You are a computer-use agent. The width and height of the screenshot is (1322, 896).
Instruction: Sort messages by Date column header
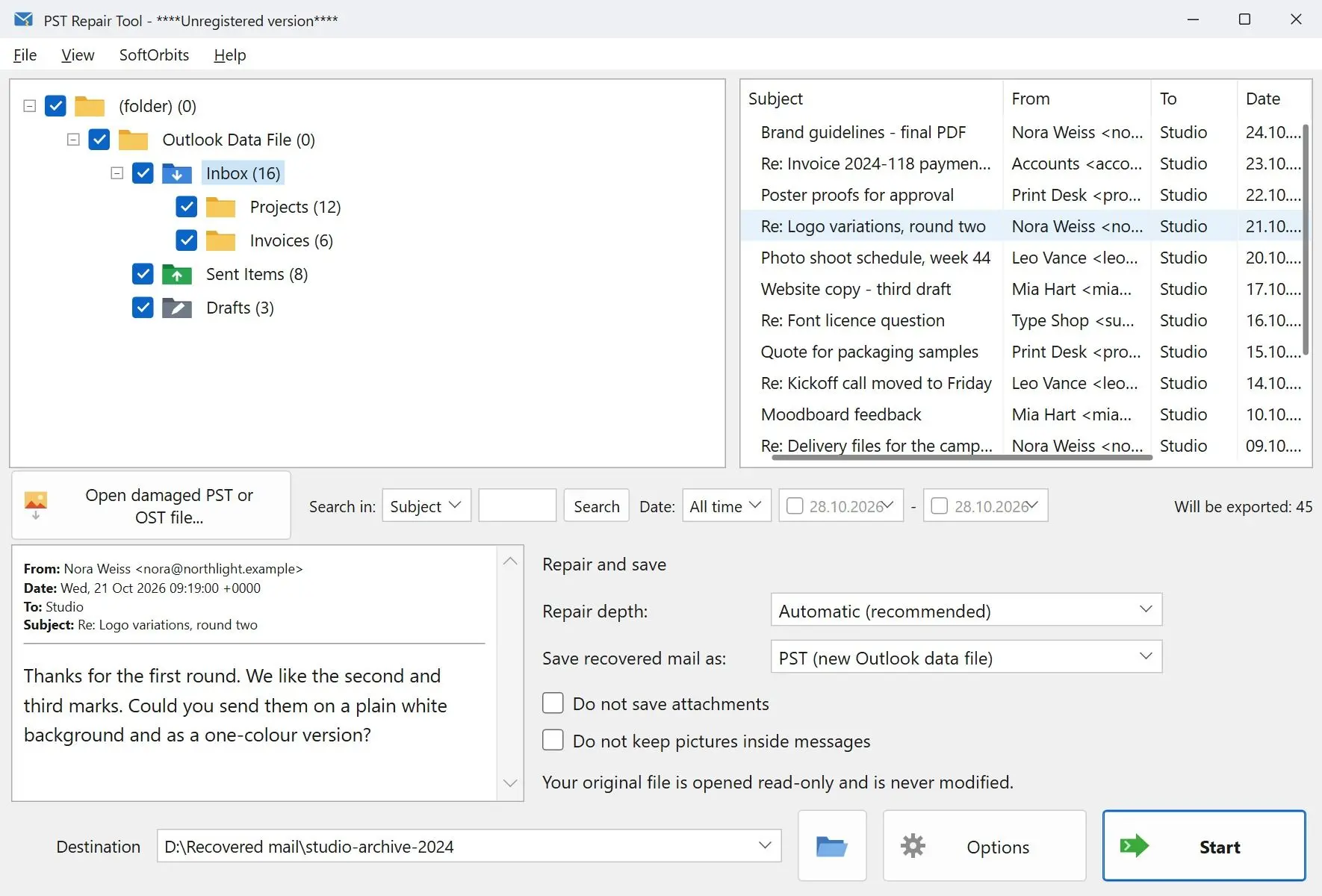(1273, 99)
